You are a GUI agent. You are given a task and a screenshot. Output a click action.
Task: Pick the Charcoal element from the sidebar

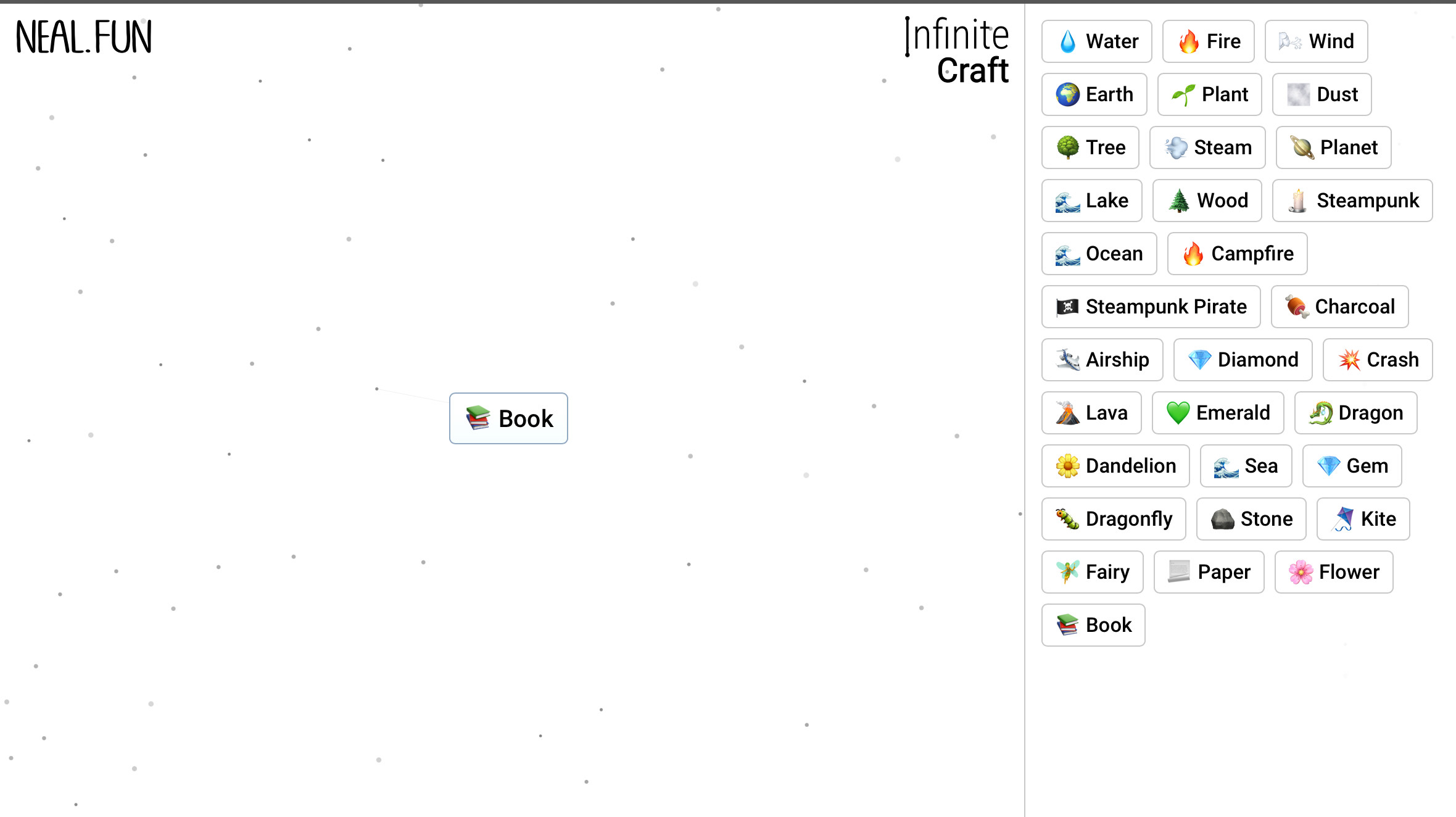pyautogui.click(x=1339, y=307)
